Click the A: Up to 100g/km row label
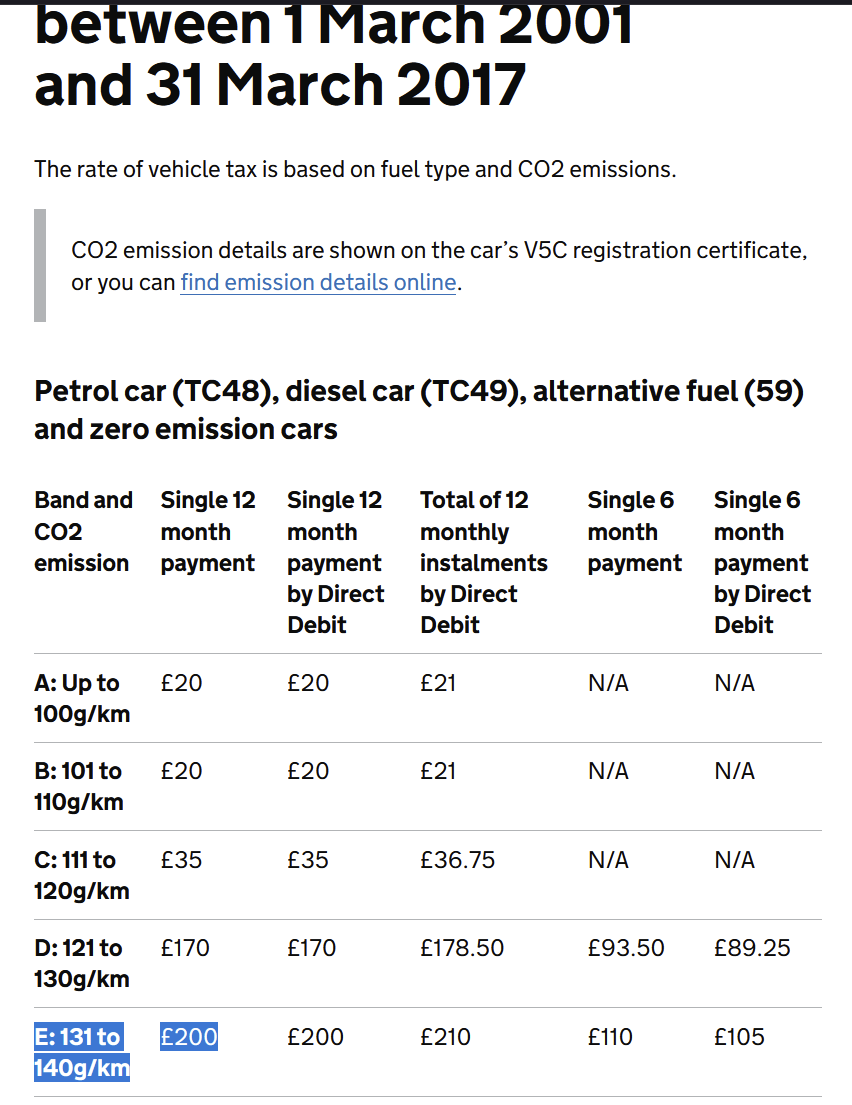The width and height of the screenshot is (852, 1105). click(x=82, y=698)
